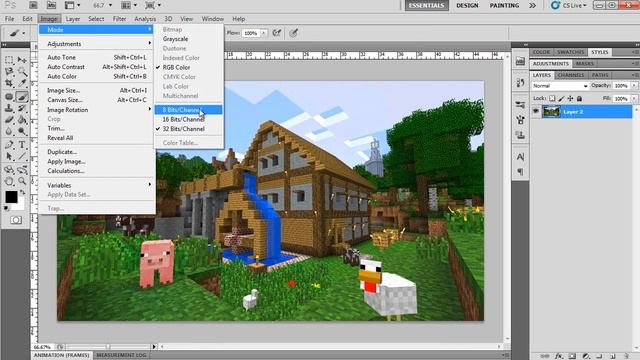The height and width of the screenshot is (360, 640).
Task: Open the Normal blend mode dropdown
Action: click(x=560, y=86)
